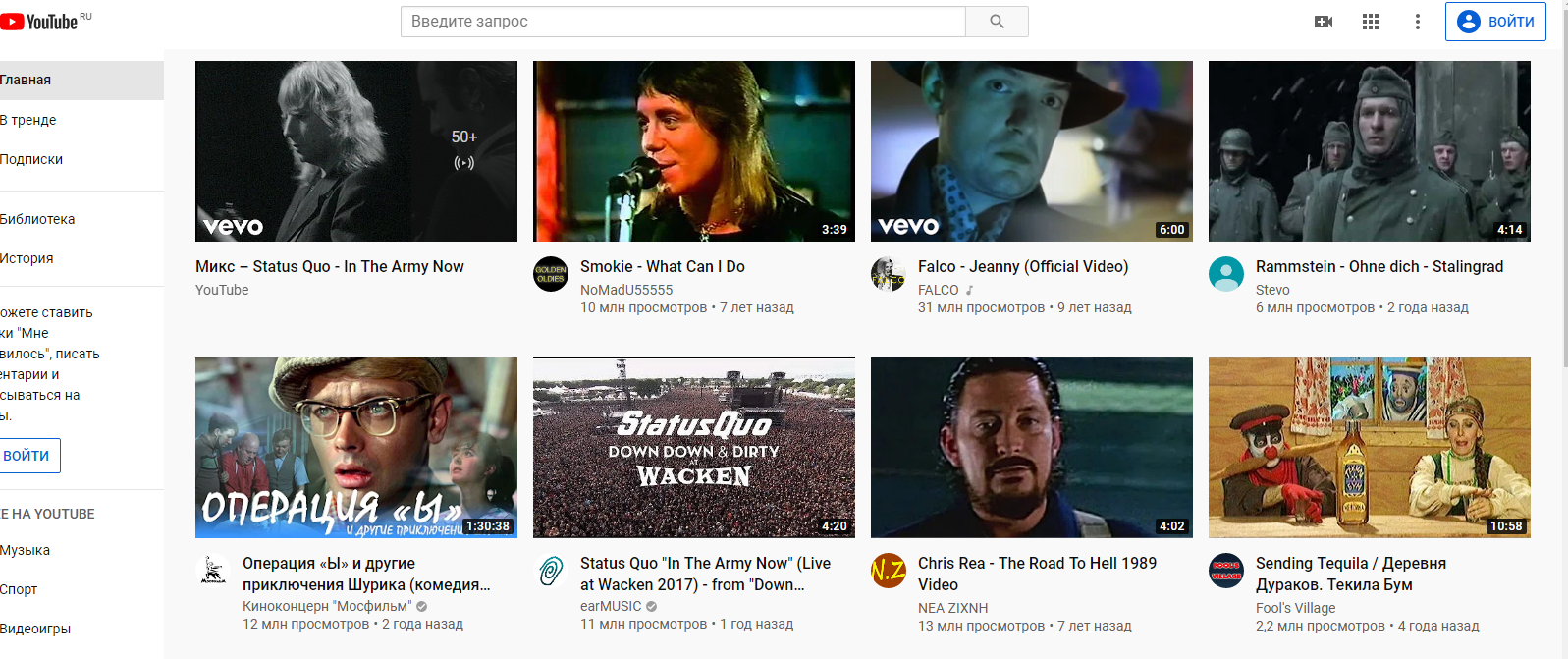
Task: Open the Sending Tequila cartoon thumbnail
Action: coord(1370,448)
